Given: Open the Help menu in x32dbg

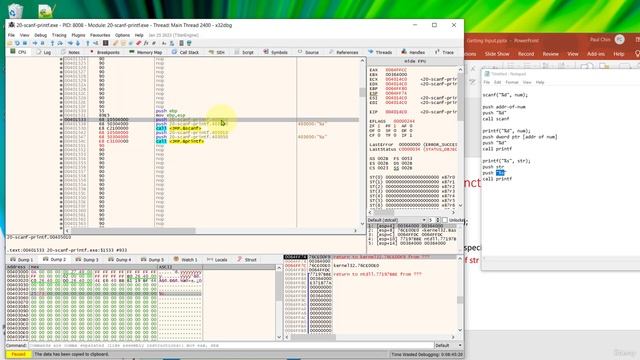Looking at the screenshot, I should [x=139, y=35].
